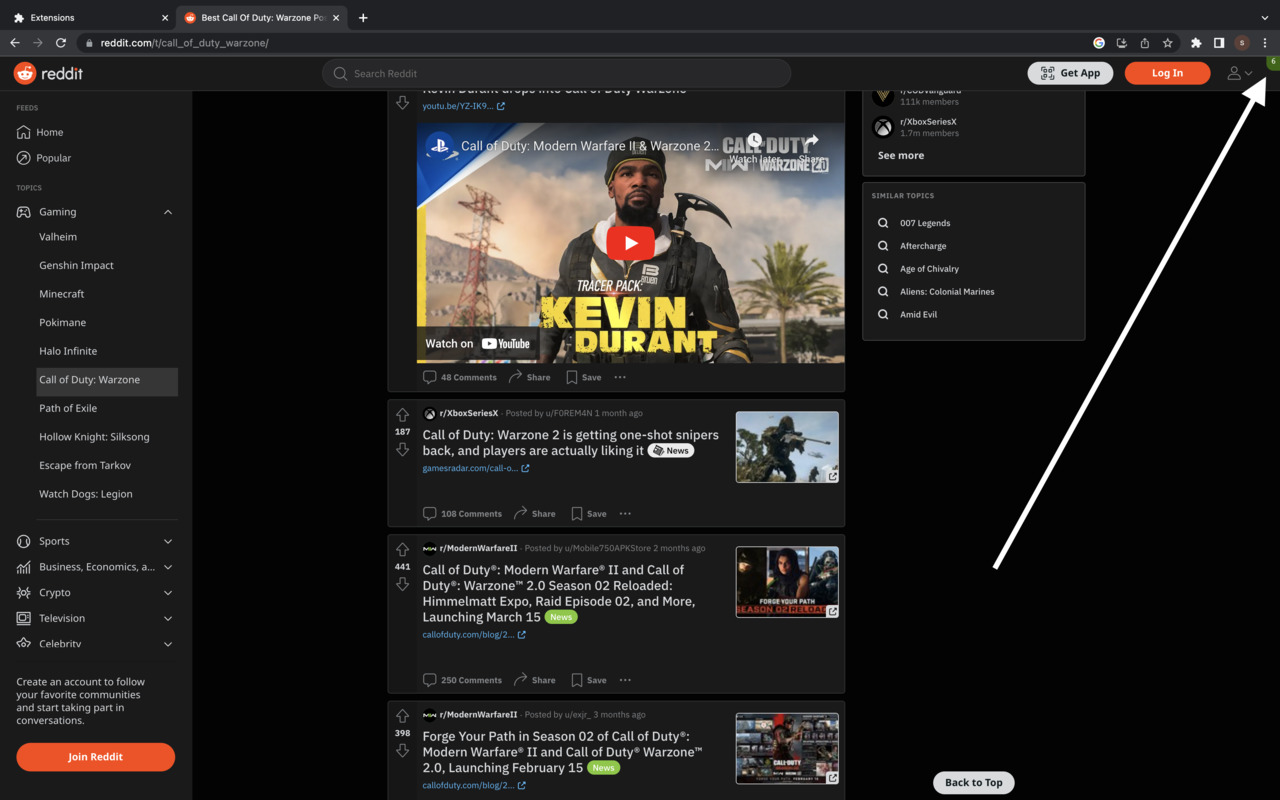Select Minecraft in the Gaming topics
The image size is (1280, 800).
click(x=62, y=294)
